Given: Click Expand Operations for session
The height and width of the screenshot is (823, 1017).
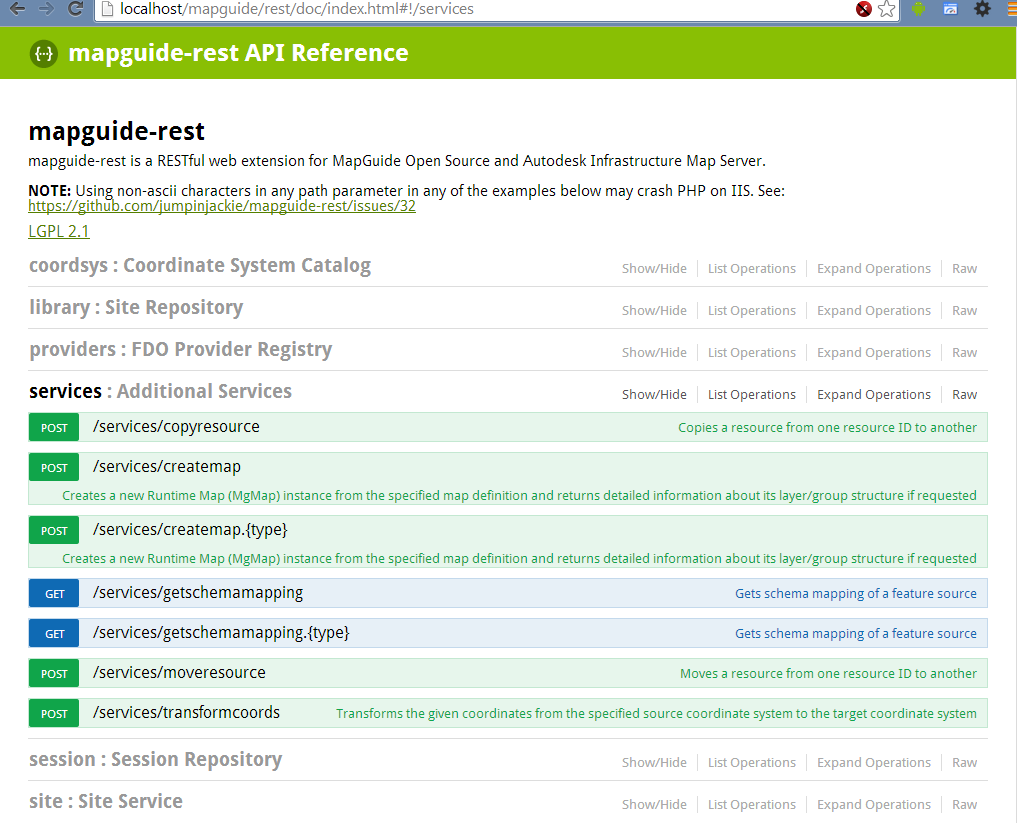Looking at the screenshot, I should click(874, 763).
